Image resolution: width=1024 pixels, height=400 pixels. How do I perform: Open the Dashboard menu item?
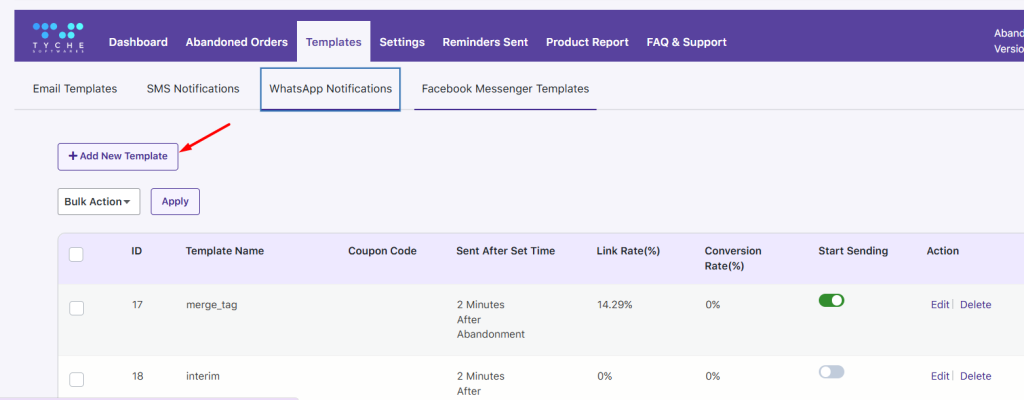point(138,42)
